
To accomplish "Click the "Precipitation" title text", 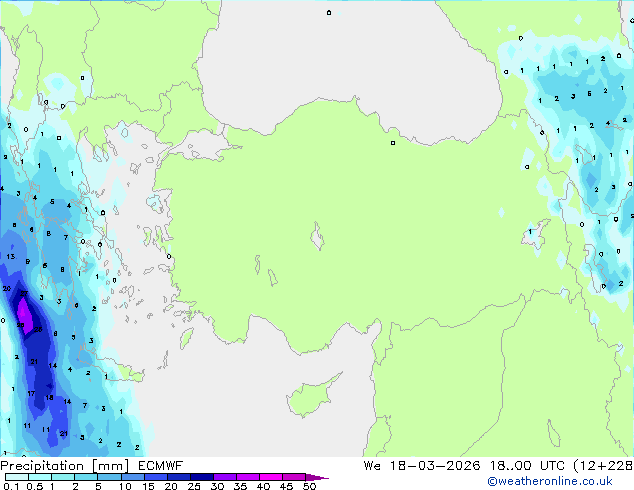I will click(42, 466).
